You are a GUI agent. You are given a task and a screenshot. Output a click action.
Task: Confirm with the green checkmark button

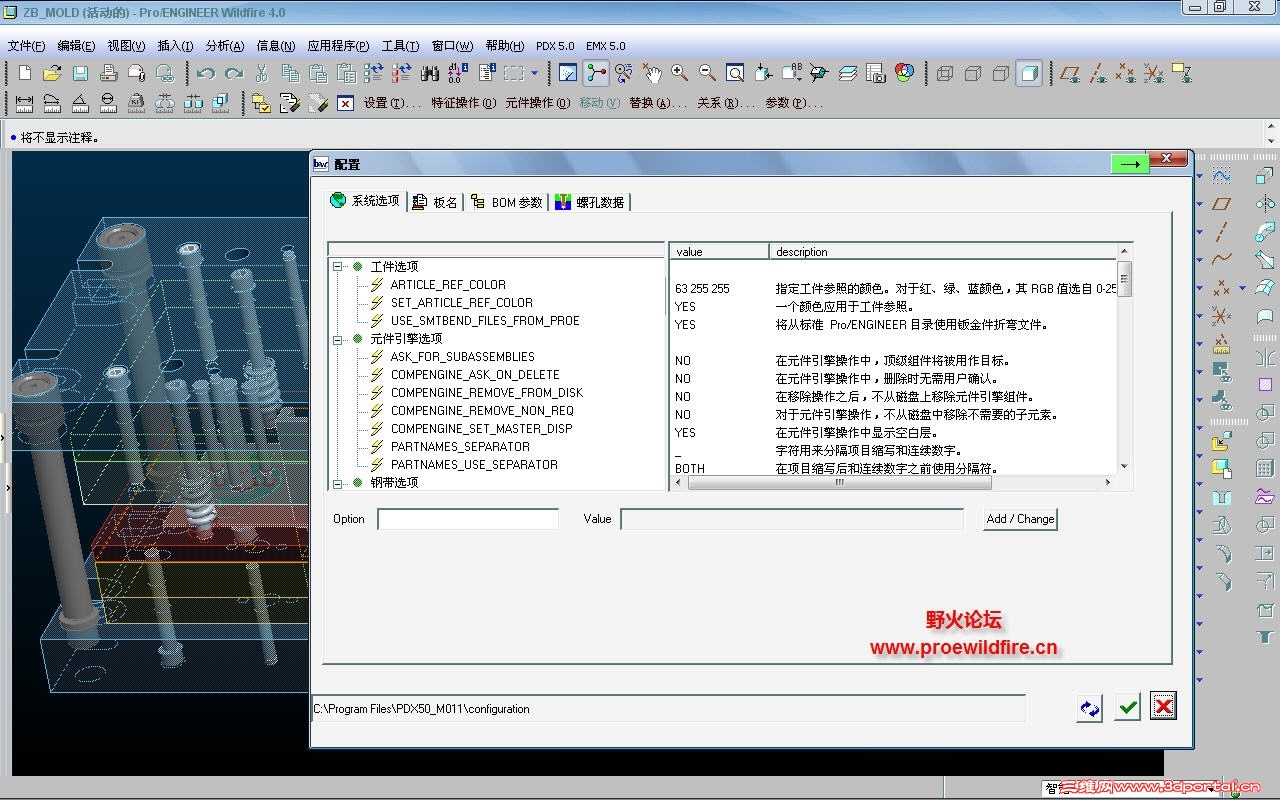(1128, 707)
